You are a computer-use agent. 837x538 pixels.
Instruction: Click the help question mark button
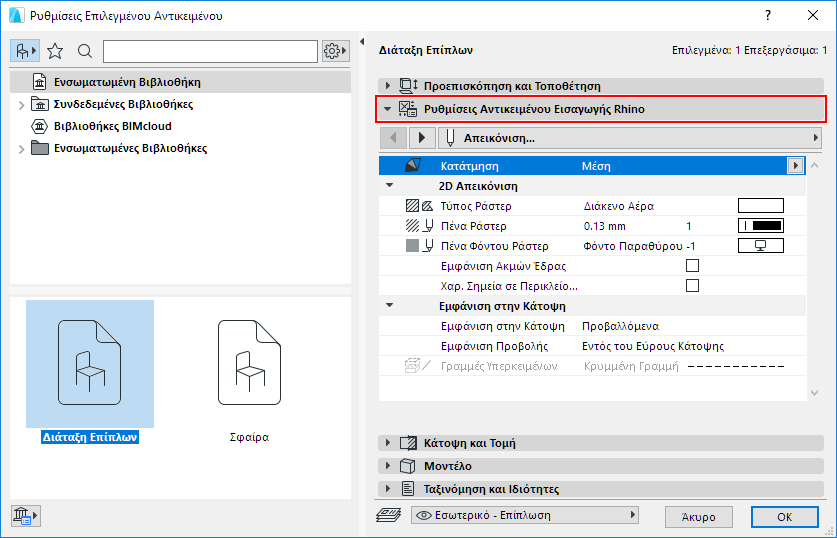(768, 15)
